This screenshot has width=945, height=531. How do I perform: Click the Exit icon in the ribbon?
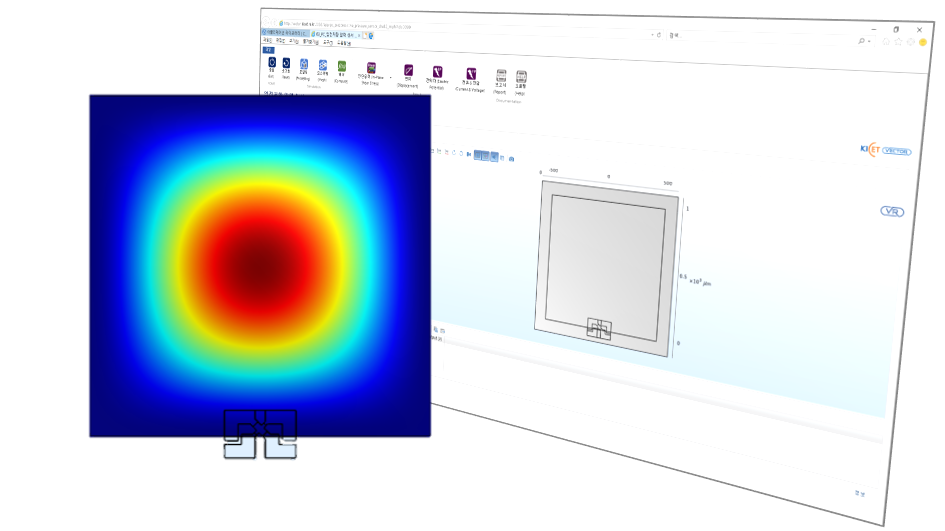click(x=271, y=63)
